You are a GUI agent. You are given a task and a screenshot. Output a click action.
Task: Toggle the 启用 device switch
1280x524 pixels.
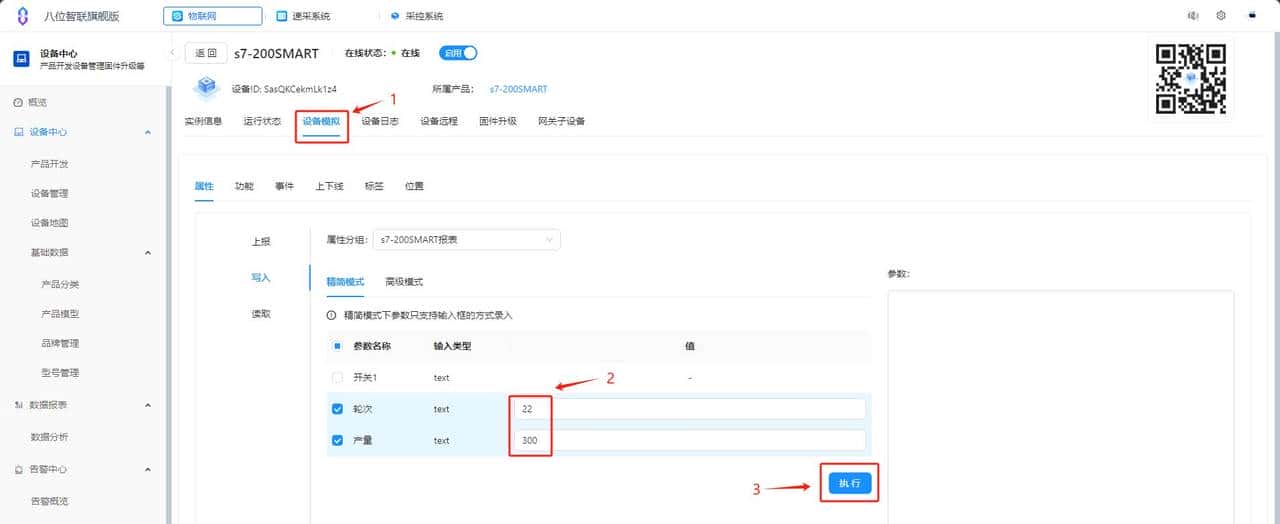459,53
